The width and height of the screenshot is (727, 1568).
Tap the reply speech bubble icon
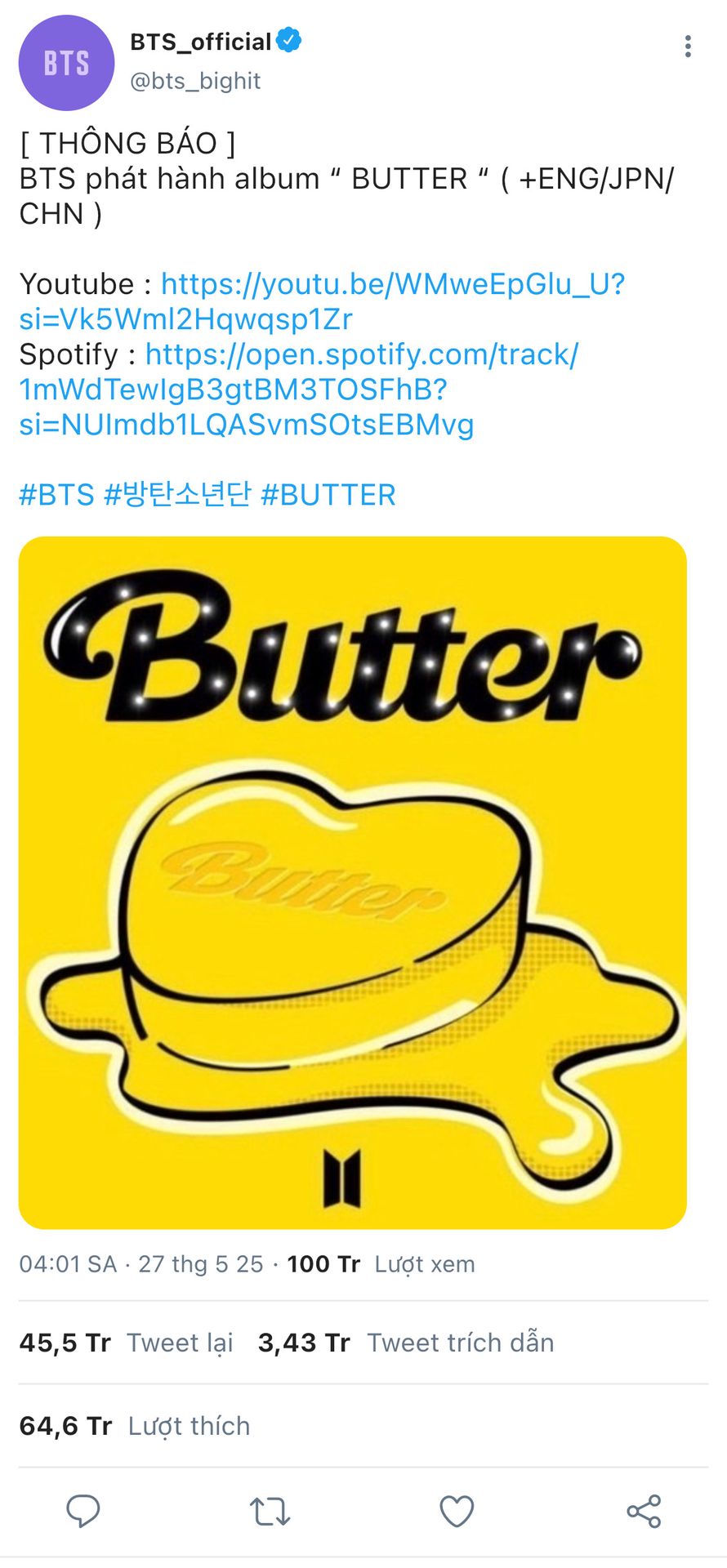coord(83,1510)
